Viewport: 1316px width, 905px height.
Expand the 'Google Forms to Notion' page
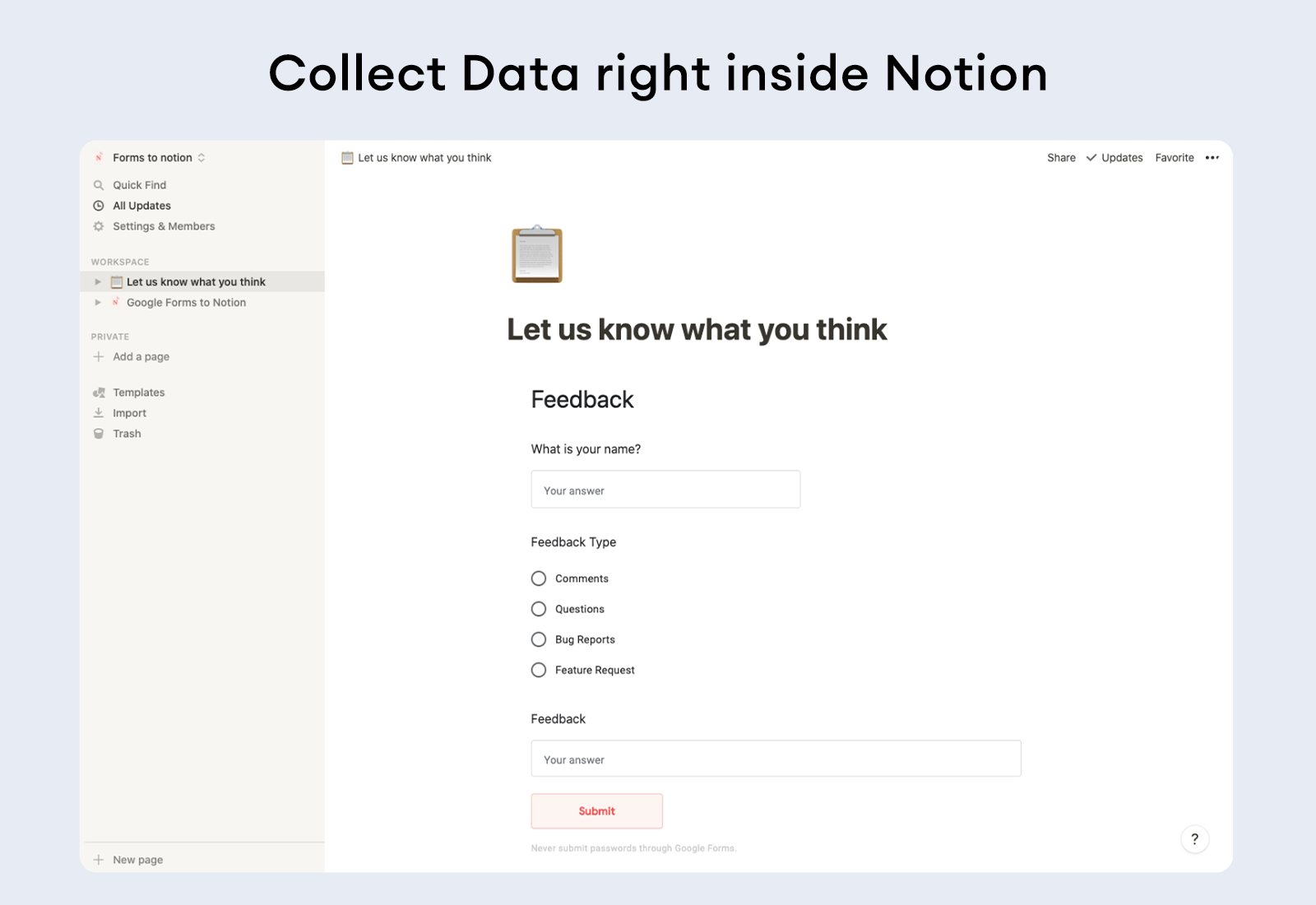point(98,302)
